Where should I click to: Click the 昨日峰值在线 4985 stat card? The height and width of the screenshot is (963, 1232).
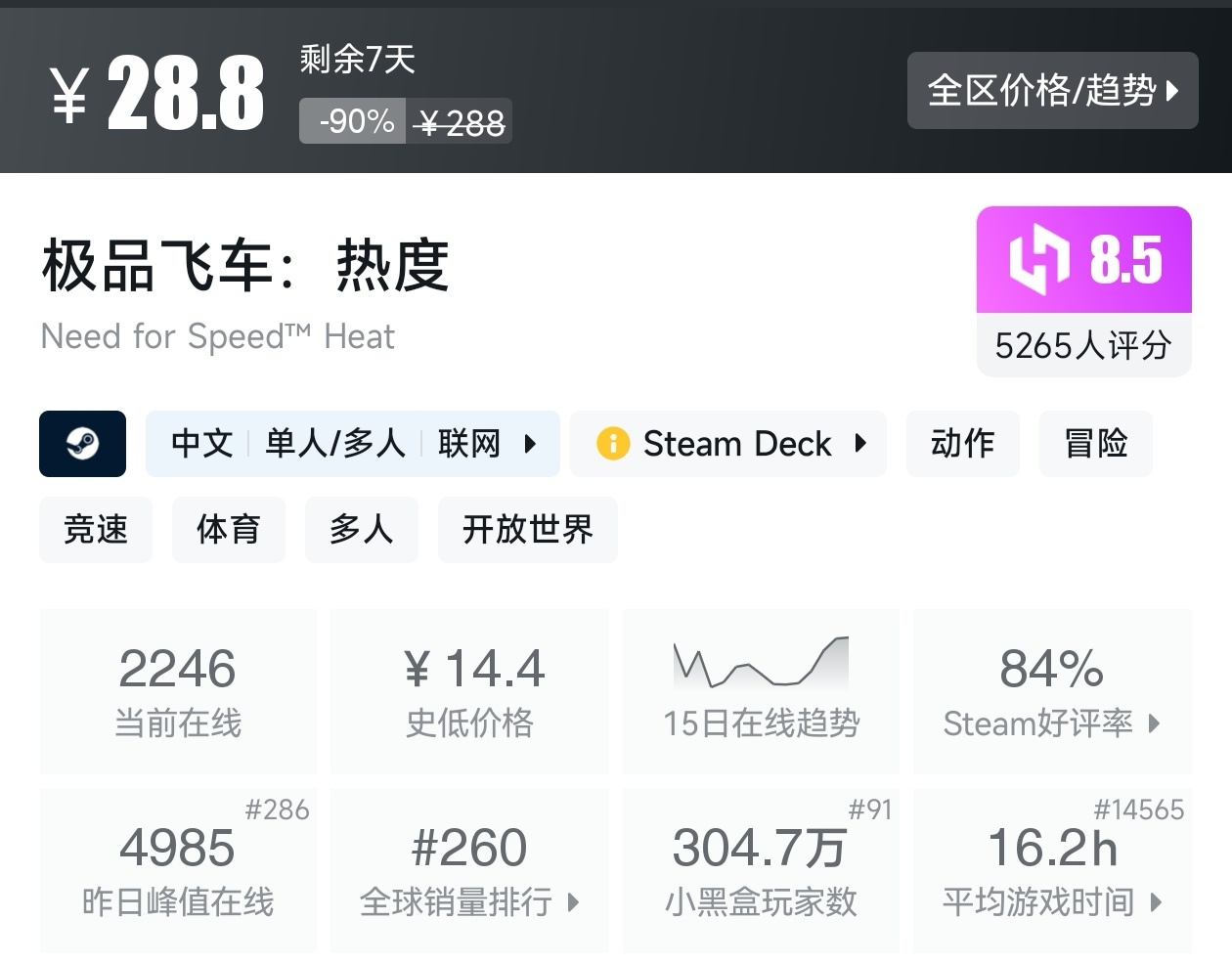[x=178, y=870]
